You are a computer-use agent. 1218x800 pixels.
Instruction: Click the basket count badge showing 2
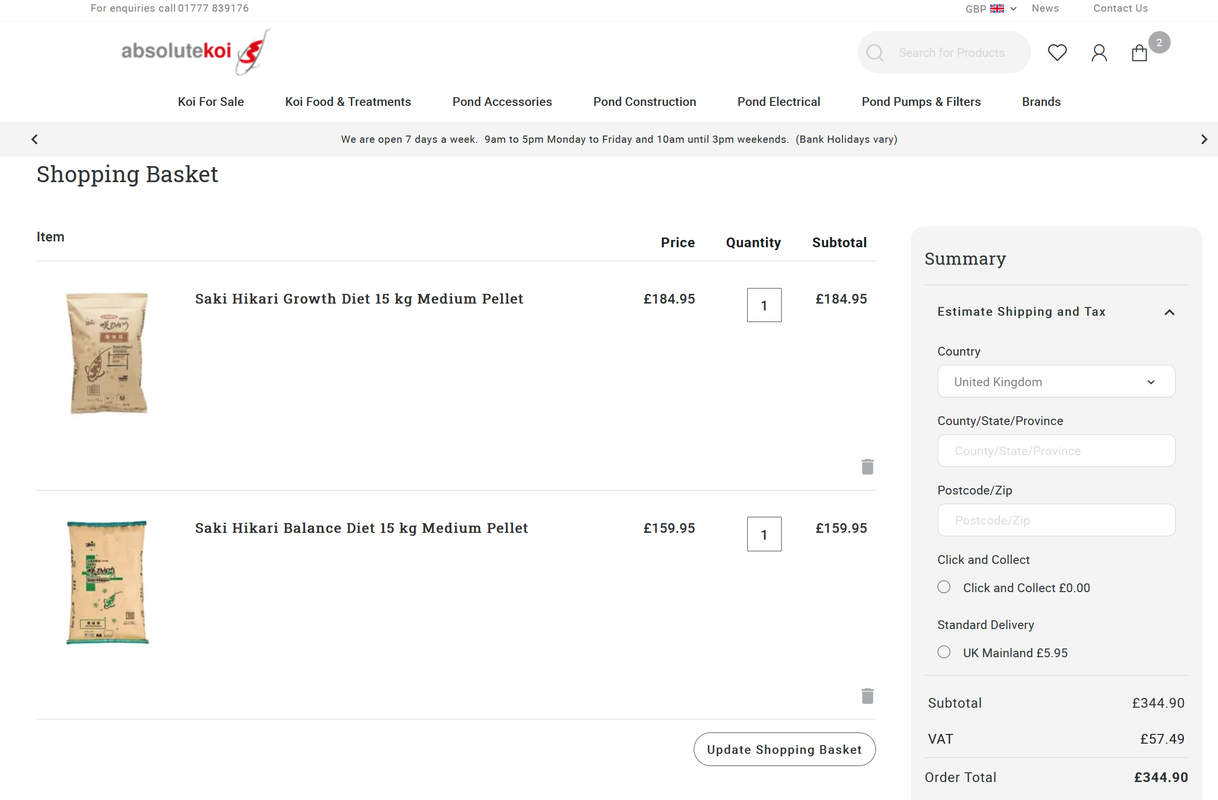point(1159,42)
